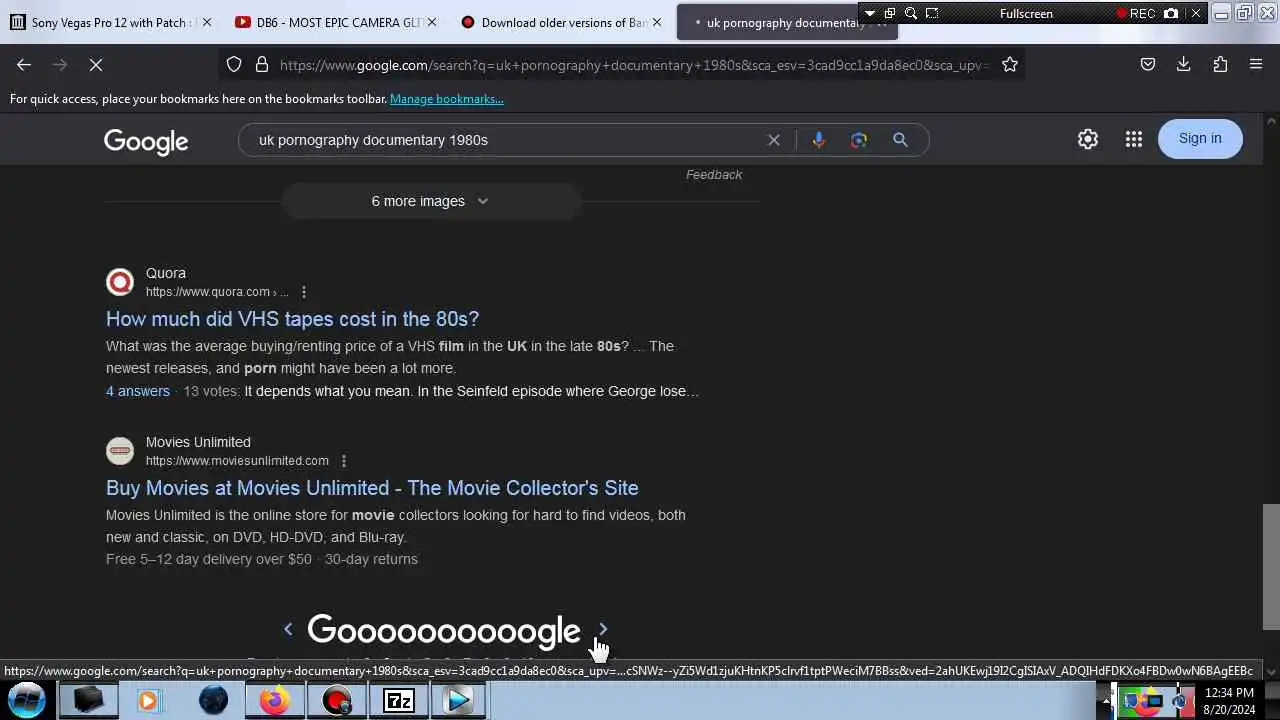Click the Movies Unlimited source name
The width and height of the screenshot is (1280, 720).
198,442
